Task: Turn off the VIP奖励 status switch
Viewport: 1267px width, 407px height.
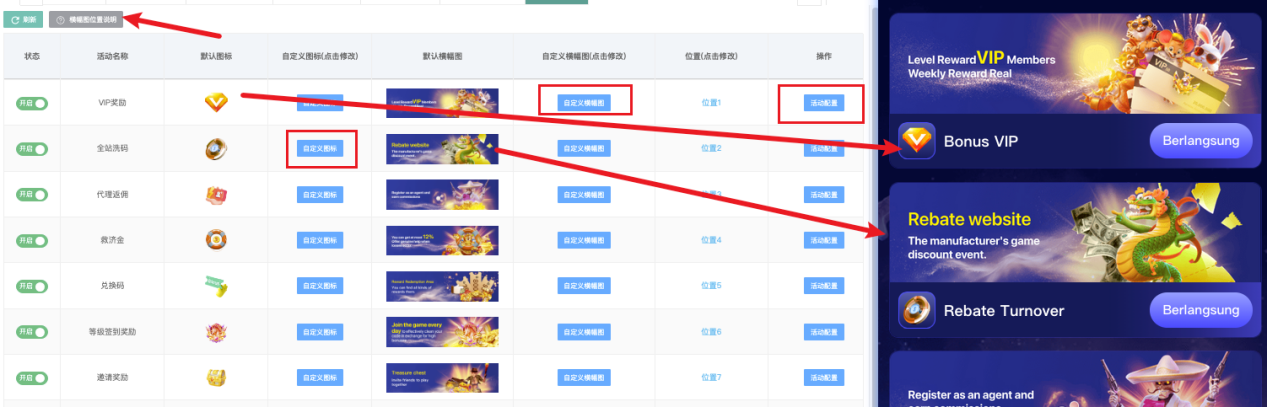Action: (32, 103)
